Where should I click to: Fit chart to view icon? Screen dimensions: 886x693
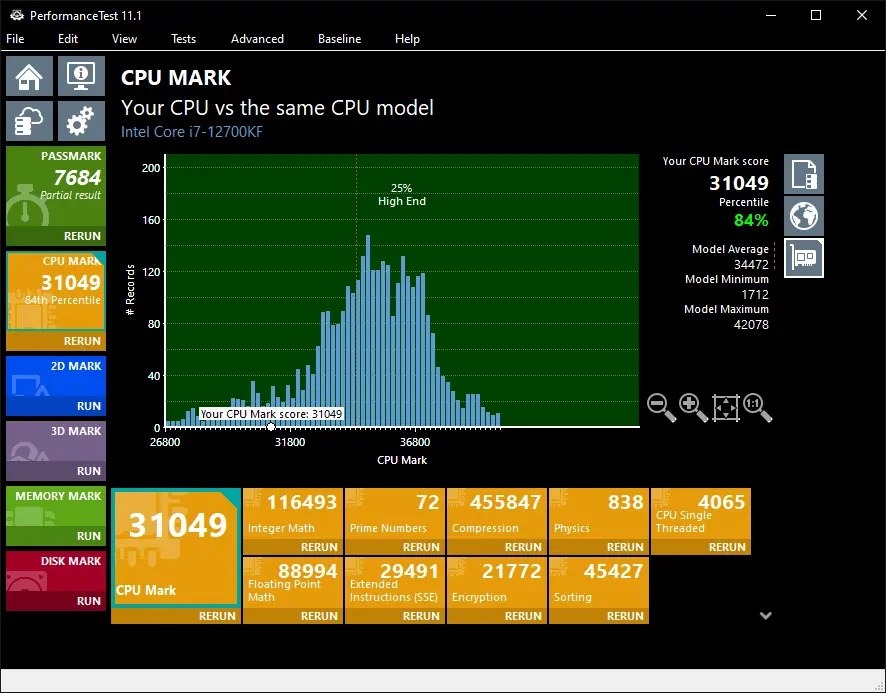tap(726, 408)
